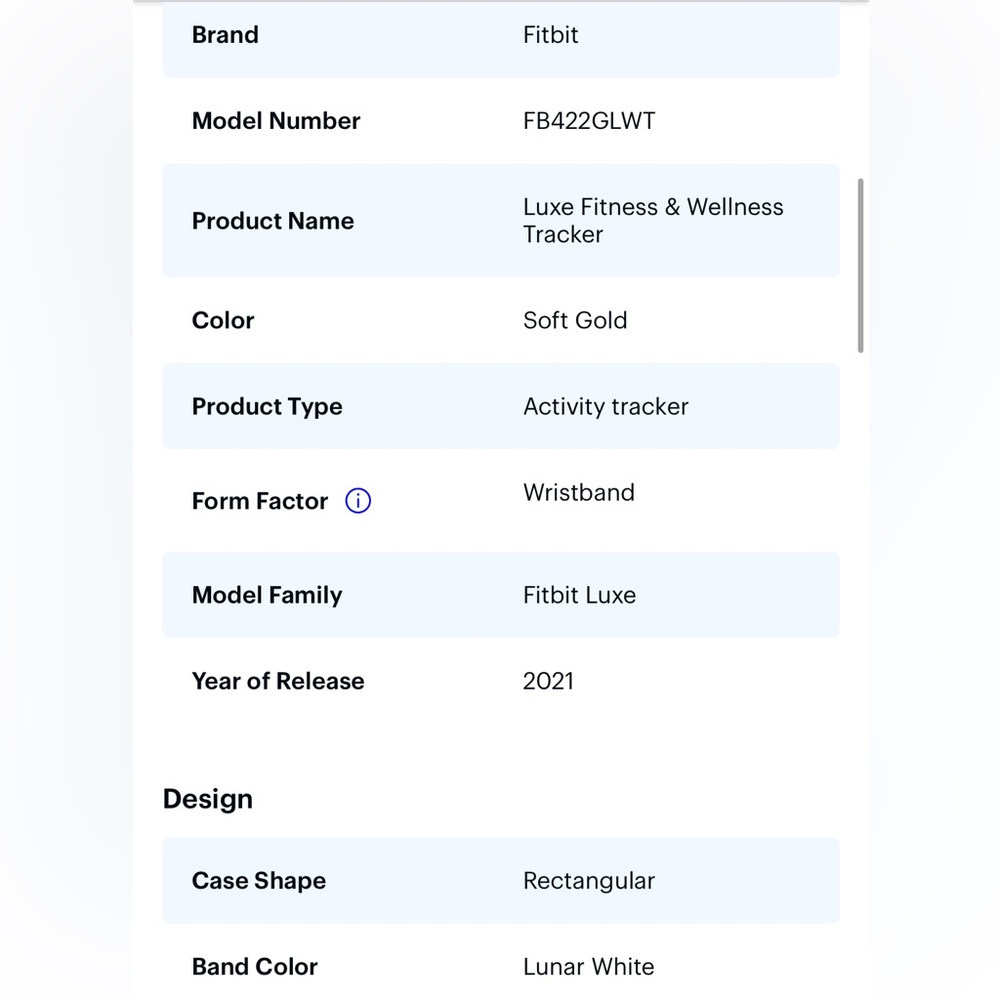Select the Rectangular case shape value
The width and height of the screenshot is (1000, 1000).
tap(589, 881)
